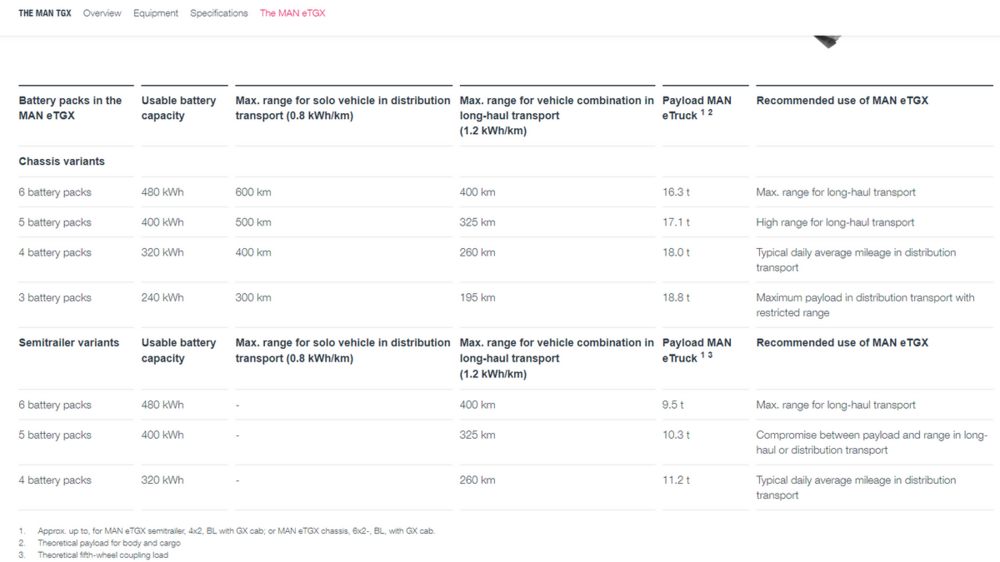Select the 11.2 t payload cell
Viewport: 1000px width, 562px height.
(676, 480)
